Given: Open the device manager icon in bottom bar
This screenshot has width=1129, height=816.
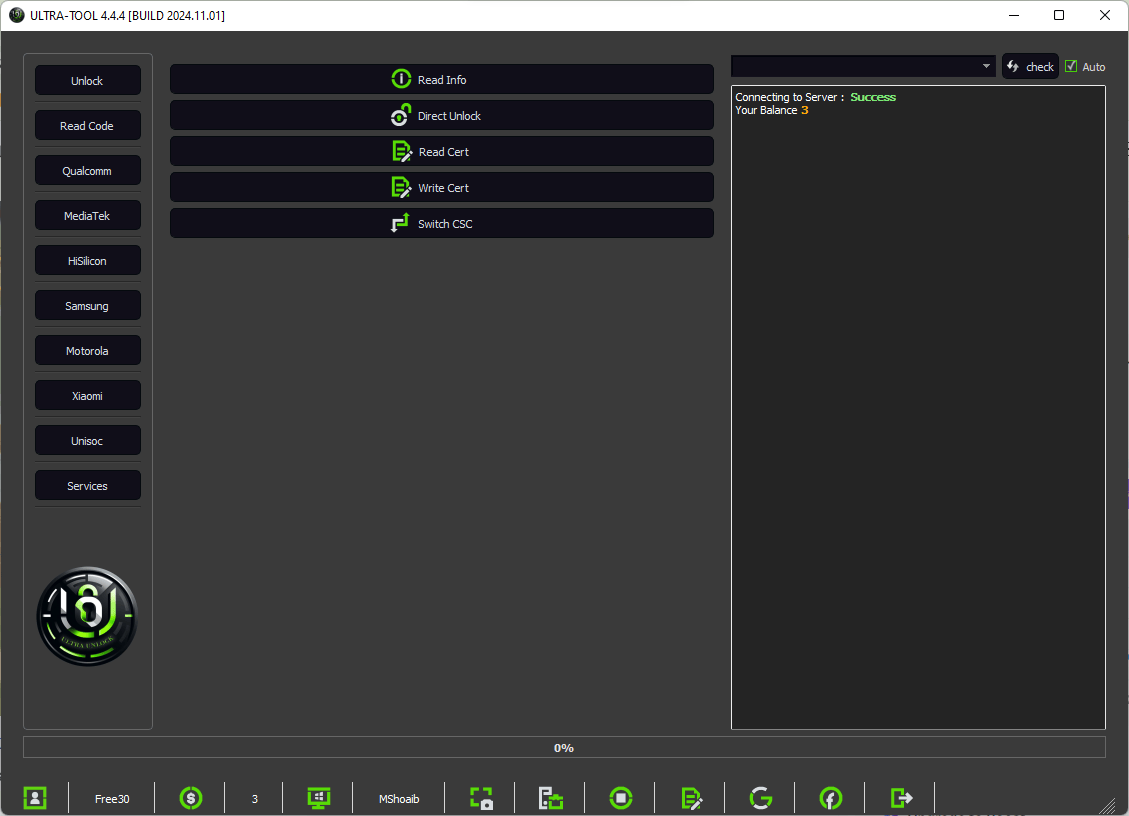Looking at the screenshot, I should click(551, 798).
